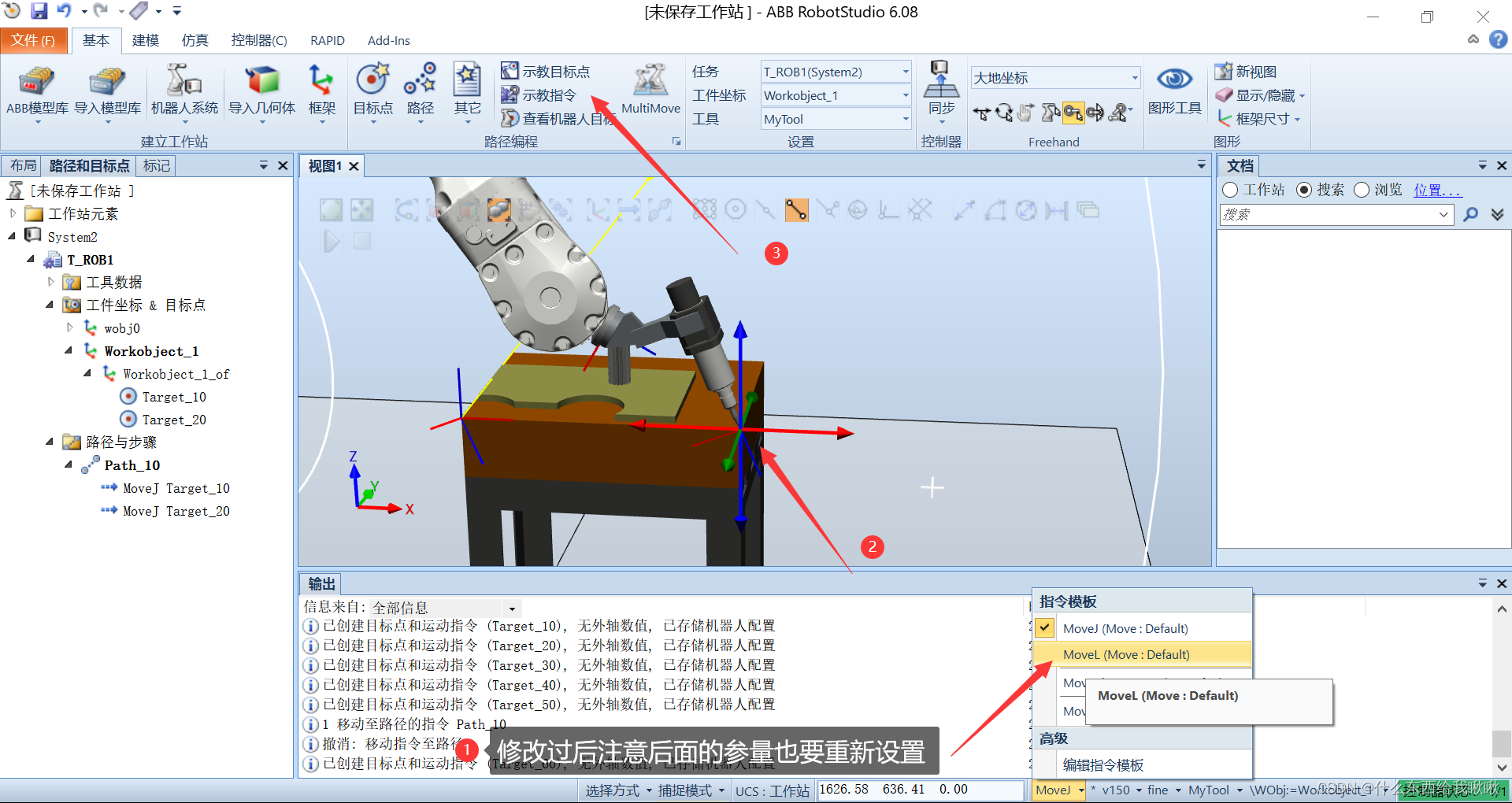Viewport: 1512px width, 803px height.
Task: Switch to the 建模 ribbon tab
Action: pos(146,40)
